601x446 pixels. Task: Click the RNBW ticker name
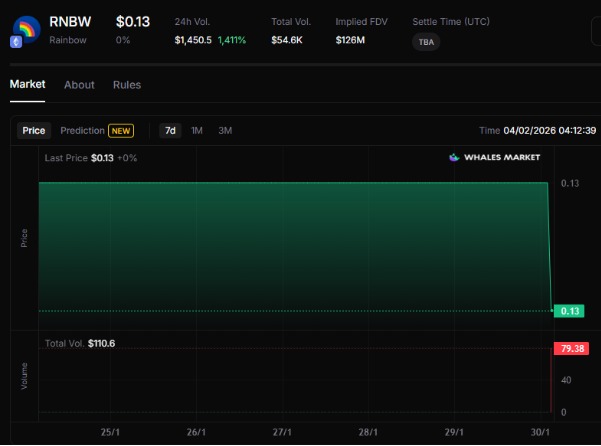[70, 22]
